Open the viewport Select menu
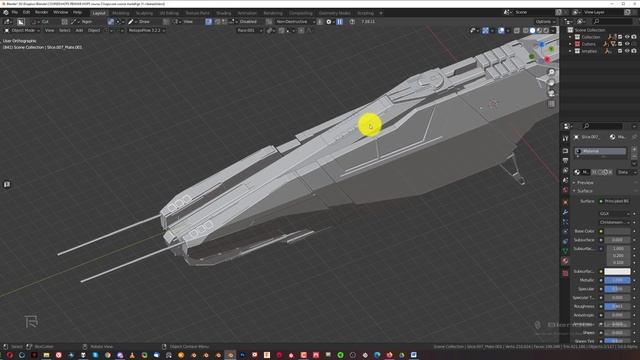640x360 pixels. 64,30
